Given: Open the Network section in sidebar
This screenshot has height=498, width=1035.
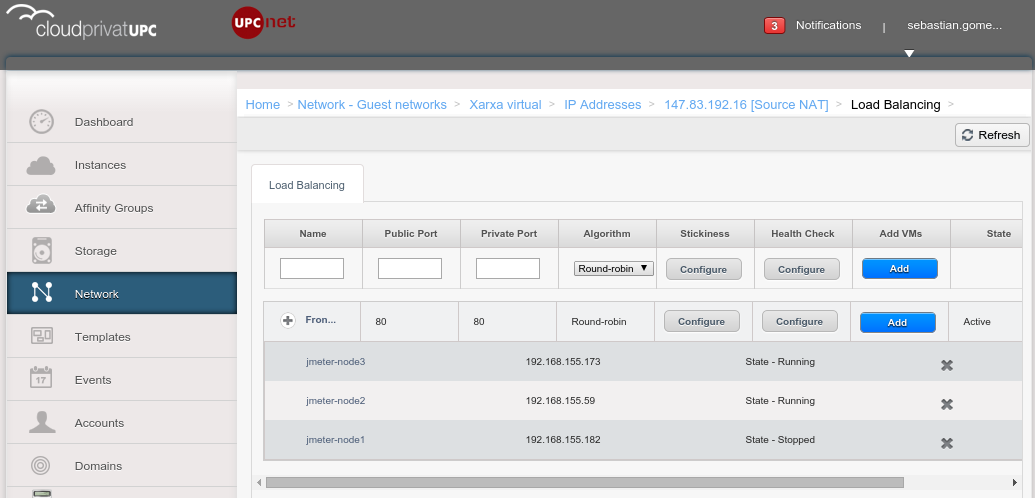Looking at the screenshot, I should tap(120, 294).
